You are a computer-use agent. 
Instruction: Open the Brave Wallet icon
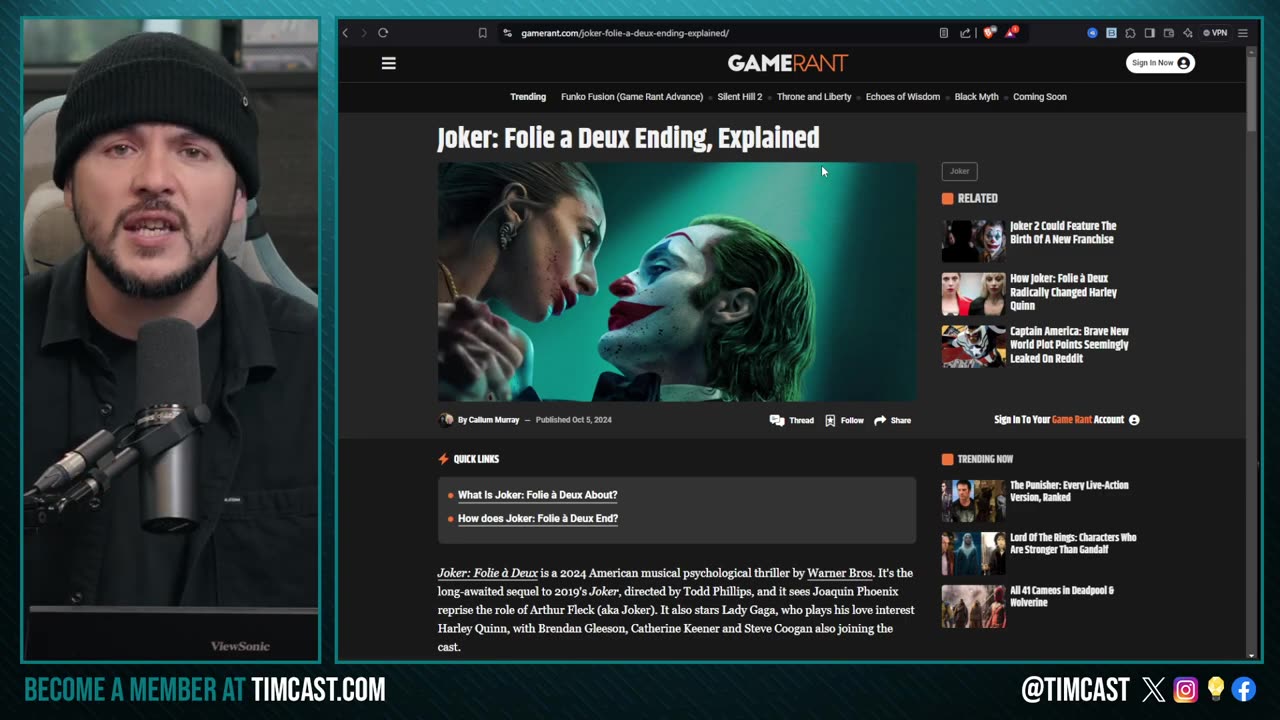click(1168, 33)
